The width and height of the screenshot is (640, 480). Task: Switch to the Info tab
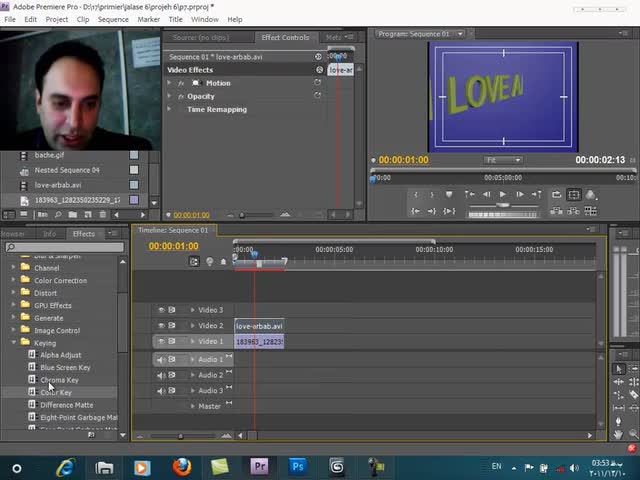tap(49, 234)
